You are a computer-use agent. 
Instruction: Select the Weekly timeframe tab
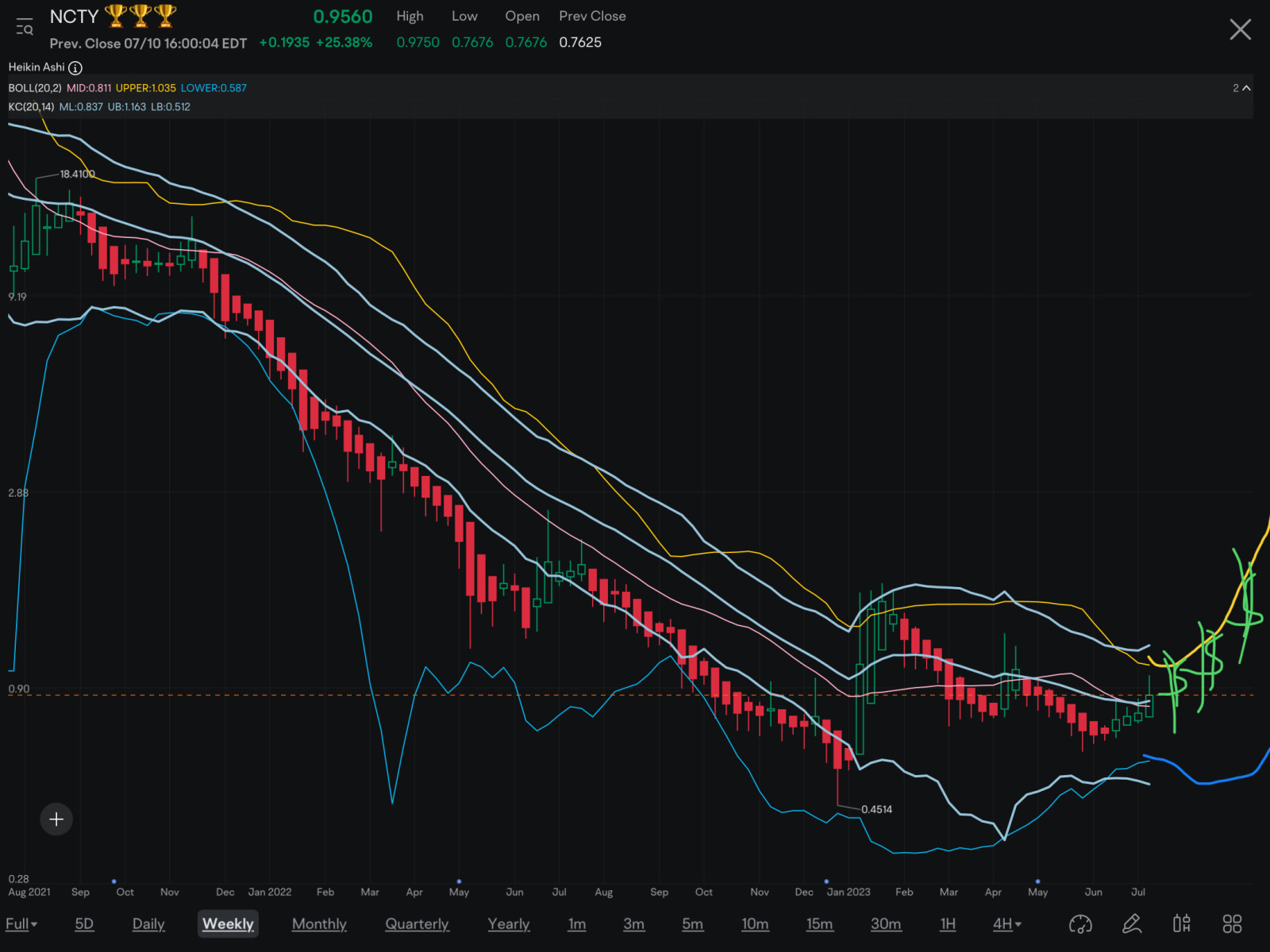[228, 924]
